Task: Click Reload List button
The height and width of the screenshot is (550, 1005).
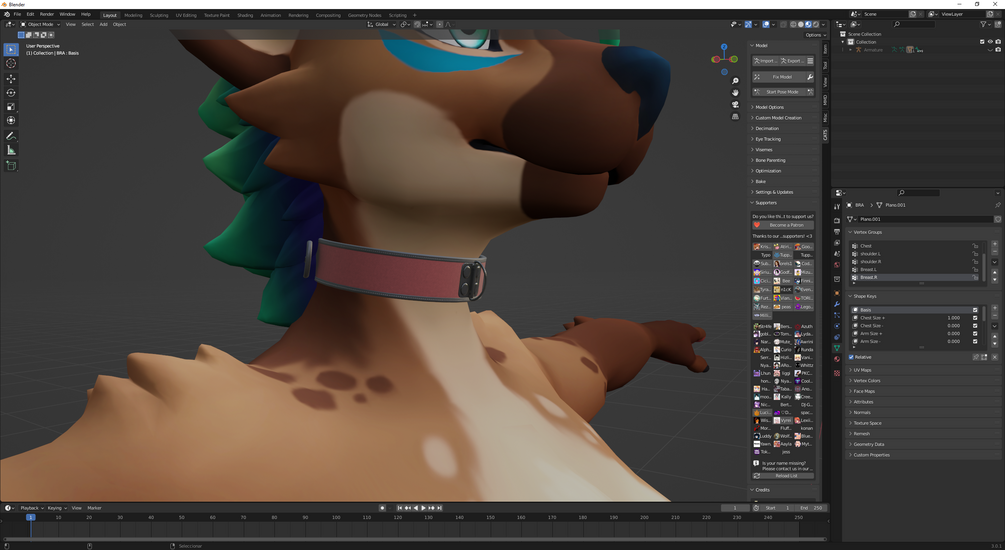Action: 783,476
